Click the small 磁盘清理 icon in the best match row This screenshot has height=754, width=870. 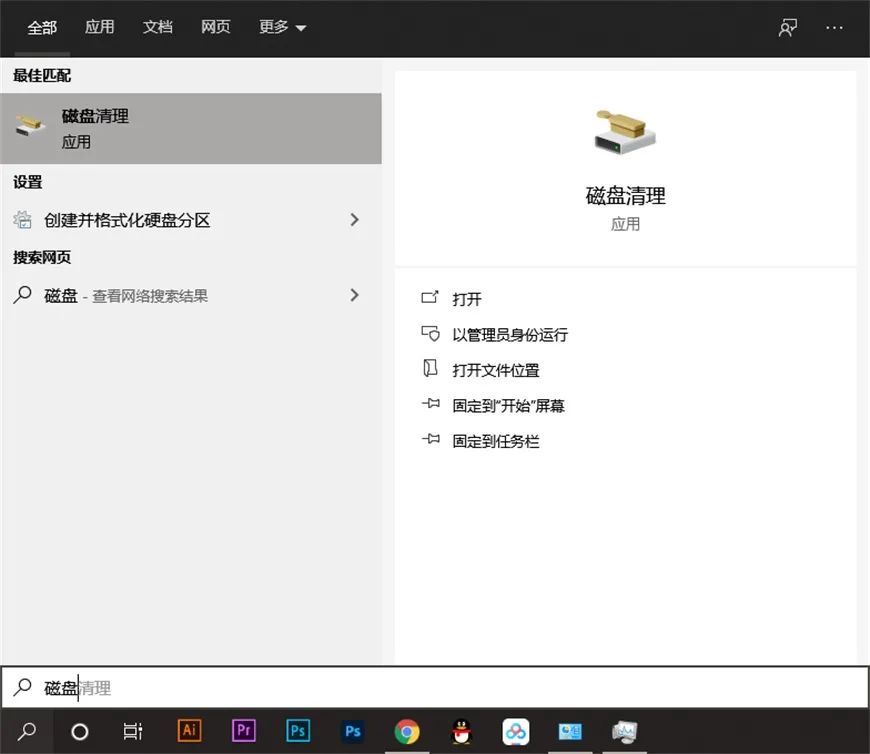click(30, 125)
